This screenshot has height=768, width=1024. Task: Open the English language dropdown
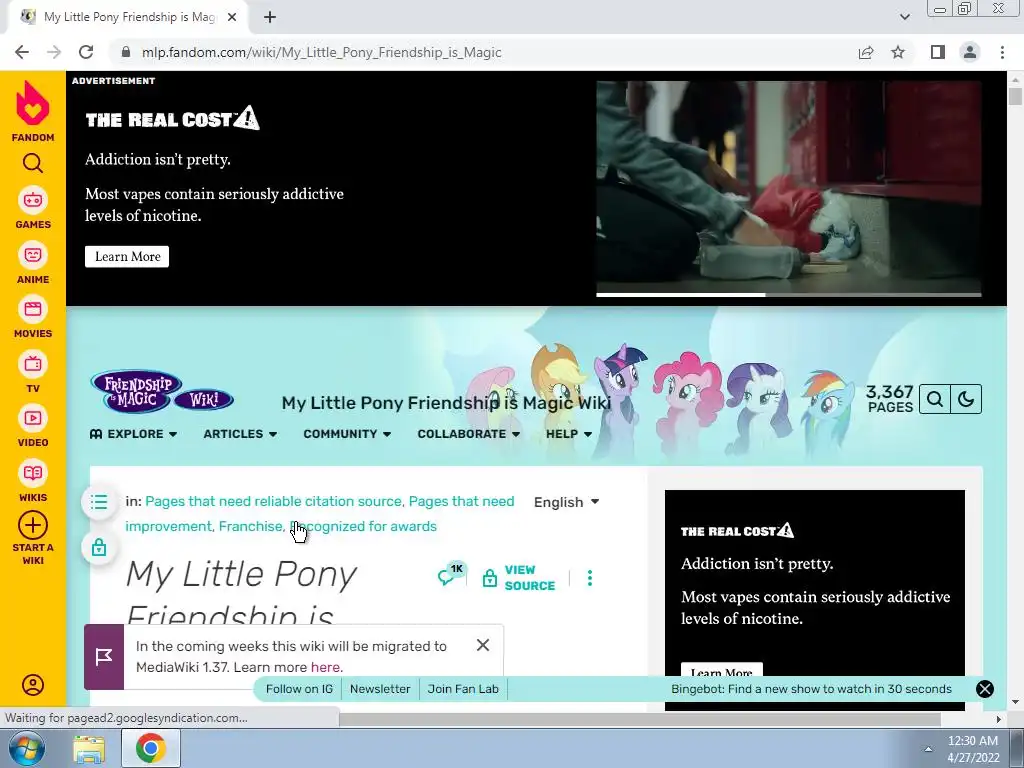[x=566, y=502]
